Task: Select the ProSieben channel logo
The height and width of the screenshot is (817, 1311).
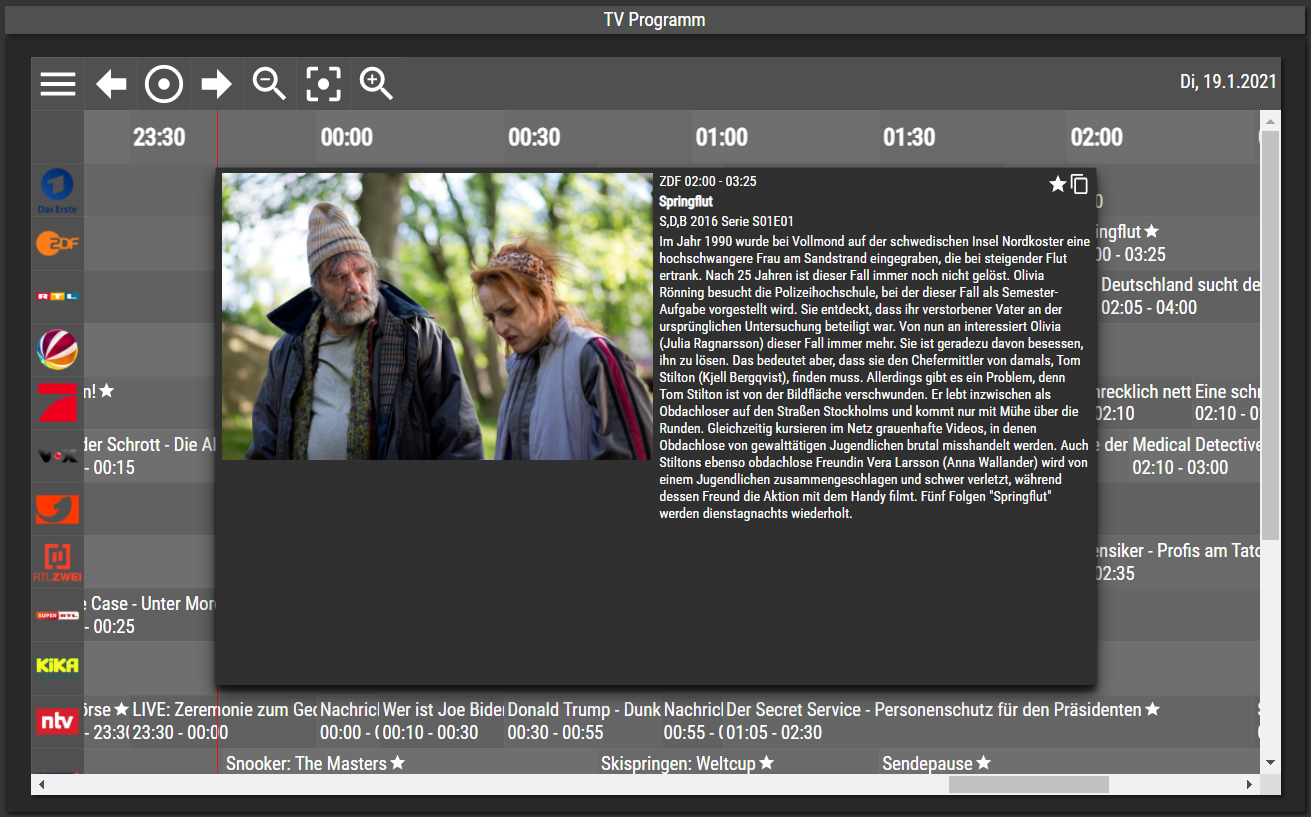Action: (57, 402)
